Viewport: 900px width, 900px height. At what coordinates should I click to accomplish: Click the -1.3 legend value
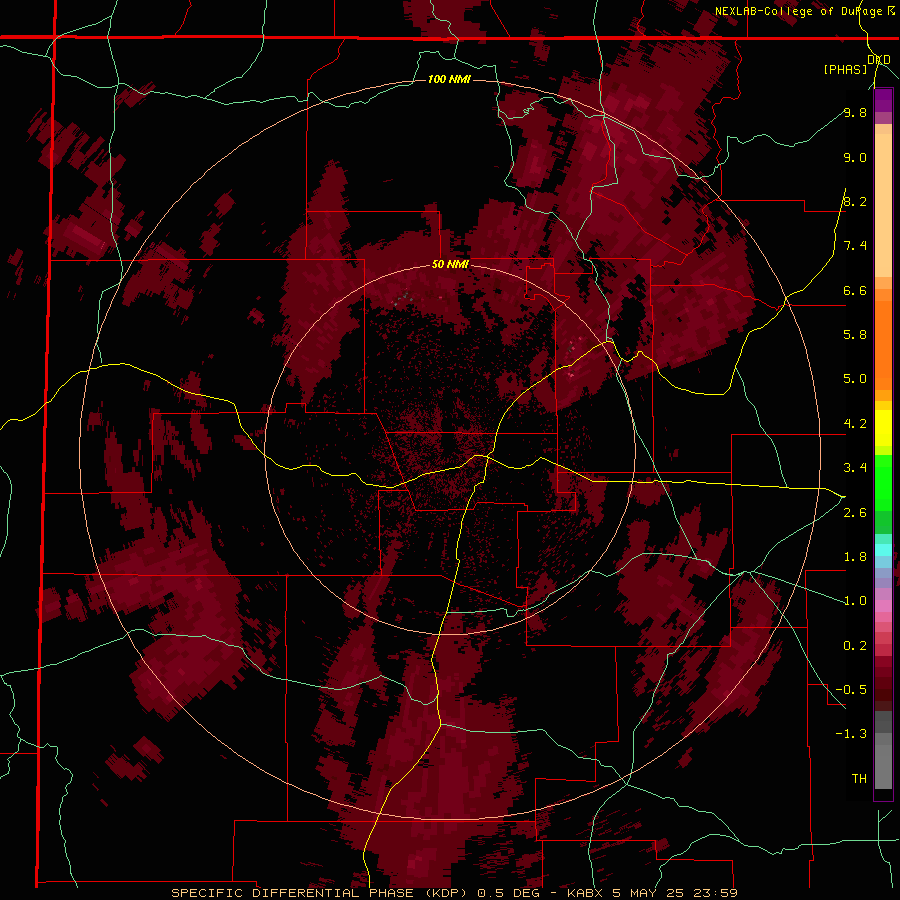[x=851, y=734]
